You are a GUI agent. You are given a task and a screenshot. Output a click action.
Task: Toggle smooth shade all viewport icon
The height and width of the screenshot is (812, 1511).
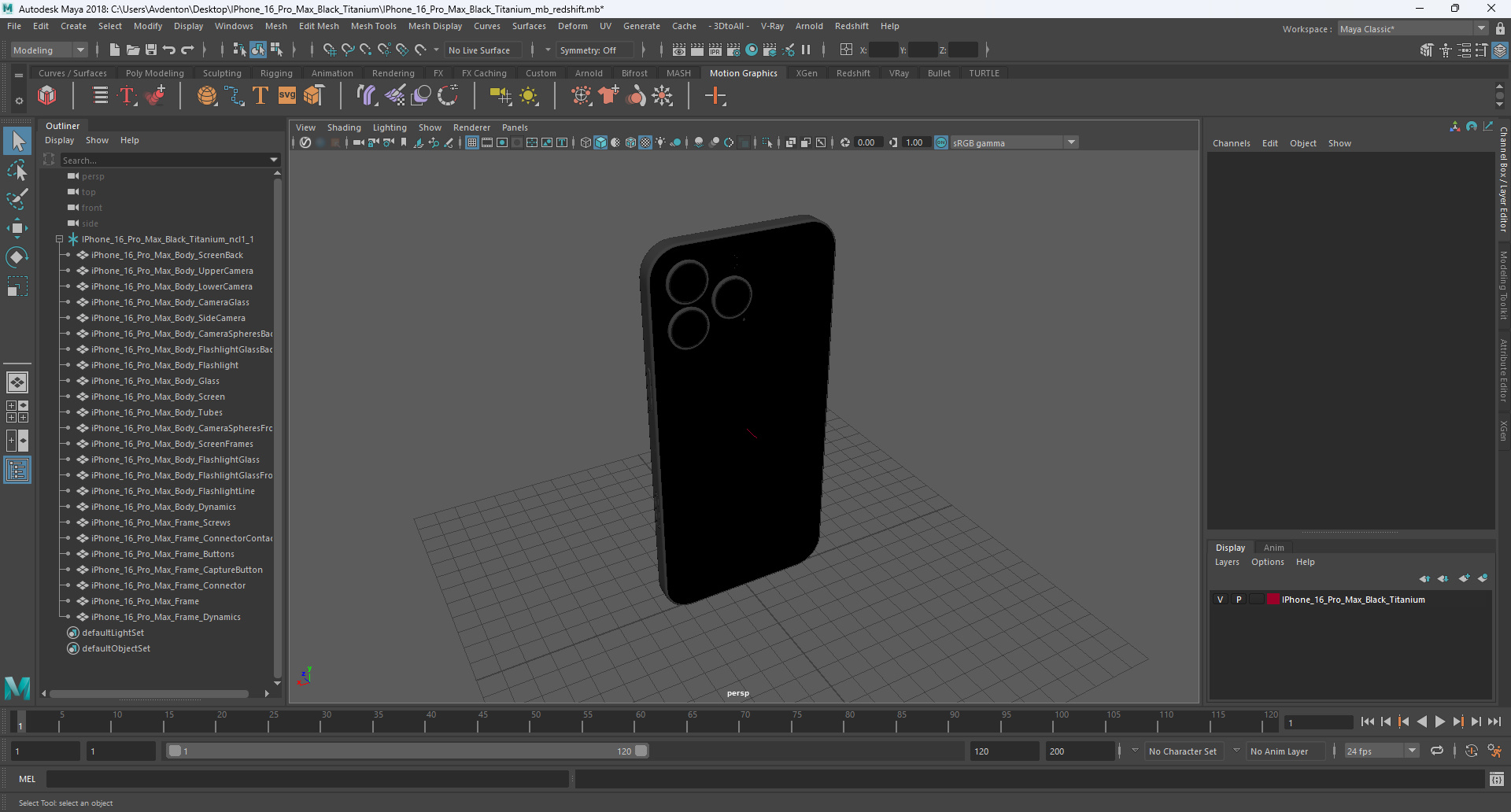(x=600, y=142)
